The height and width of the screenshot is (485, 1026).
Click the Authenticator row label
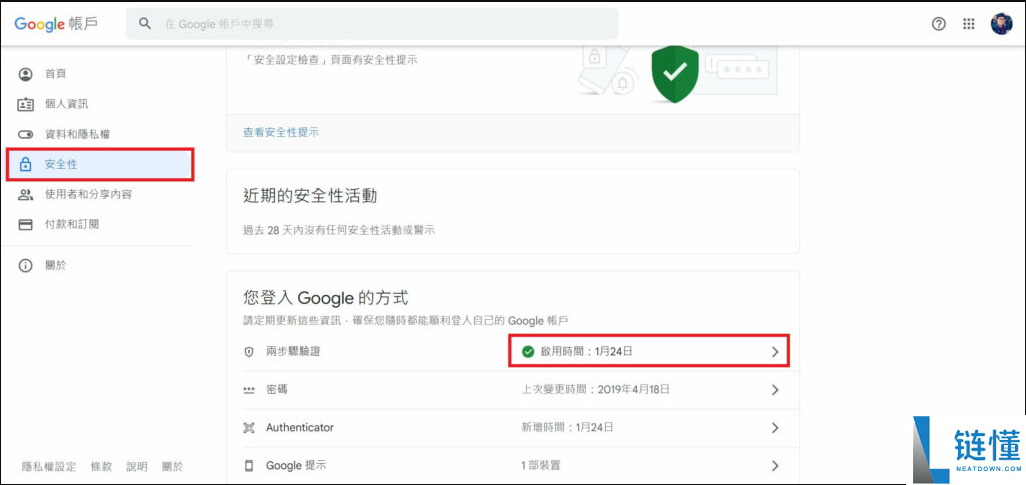coord(300,427)
